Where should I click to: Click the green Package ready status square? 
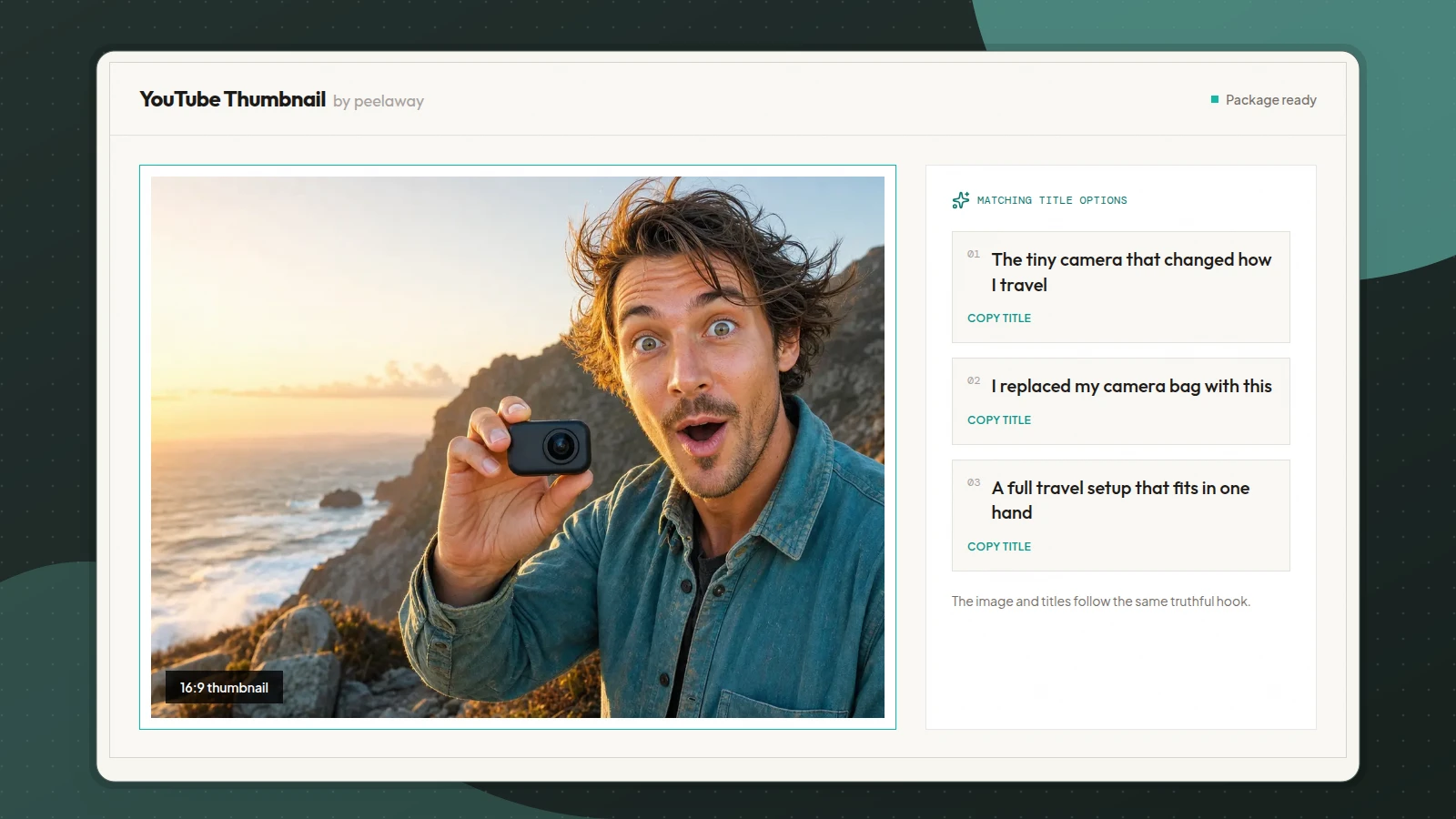[x=1215, y=99]
